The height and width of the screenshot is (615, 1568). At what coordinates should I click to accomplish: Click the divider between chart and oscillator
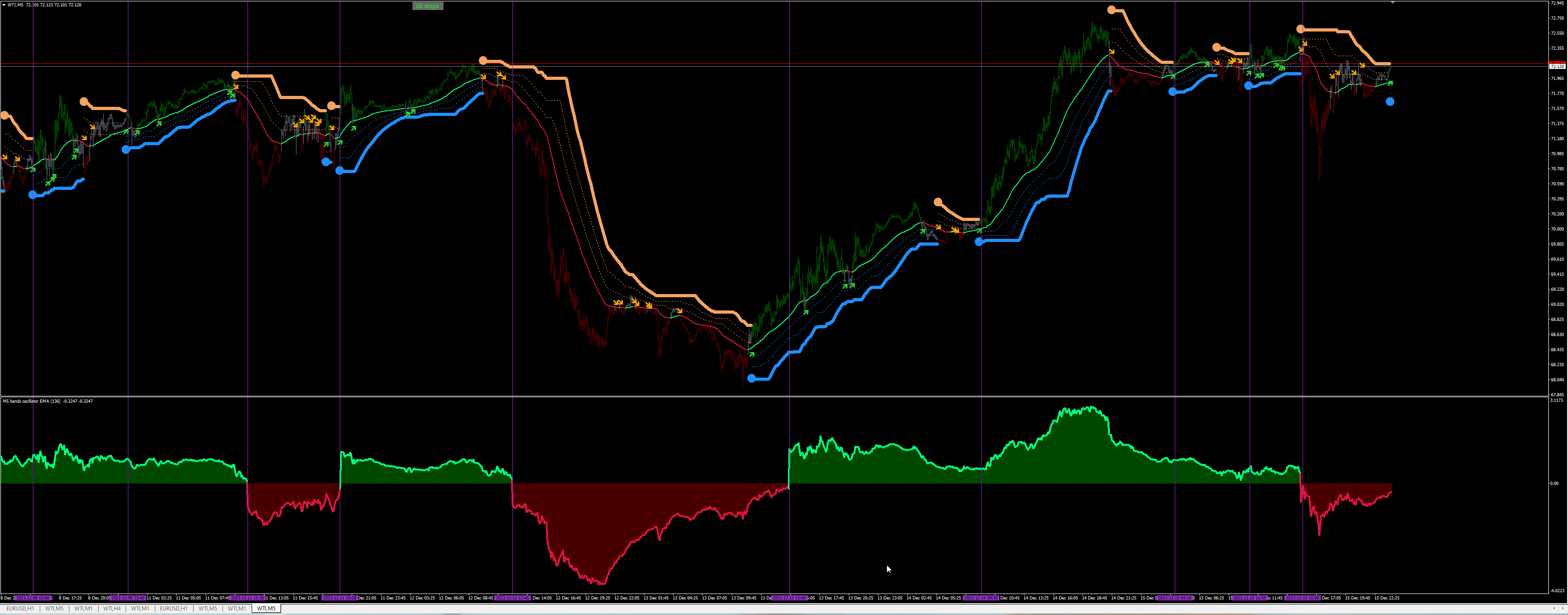730,397
